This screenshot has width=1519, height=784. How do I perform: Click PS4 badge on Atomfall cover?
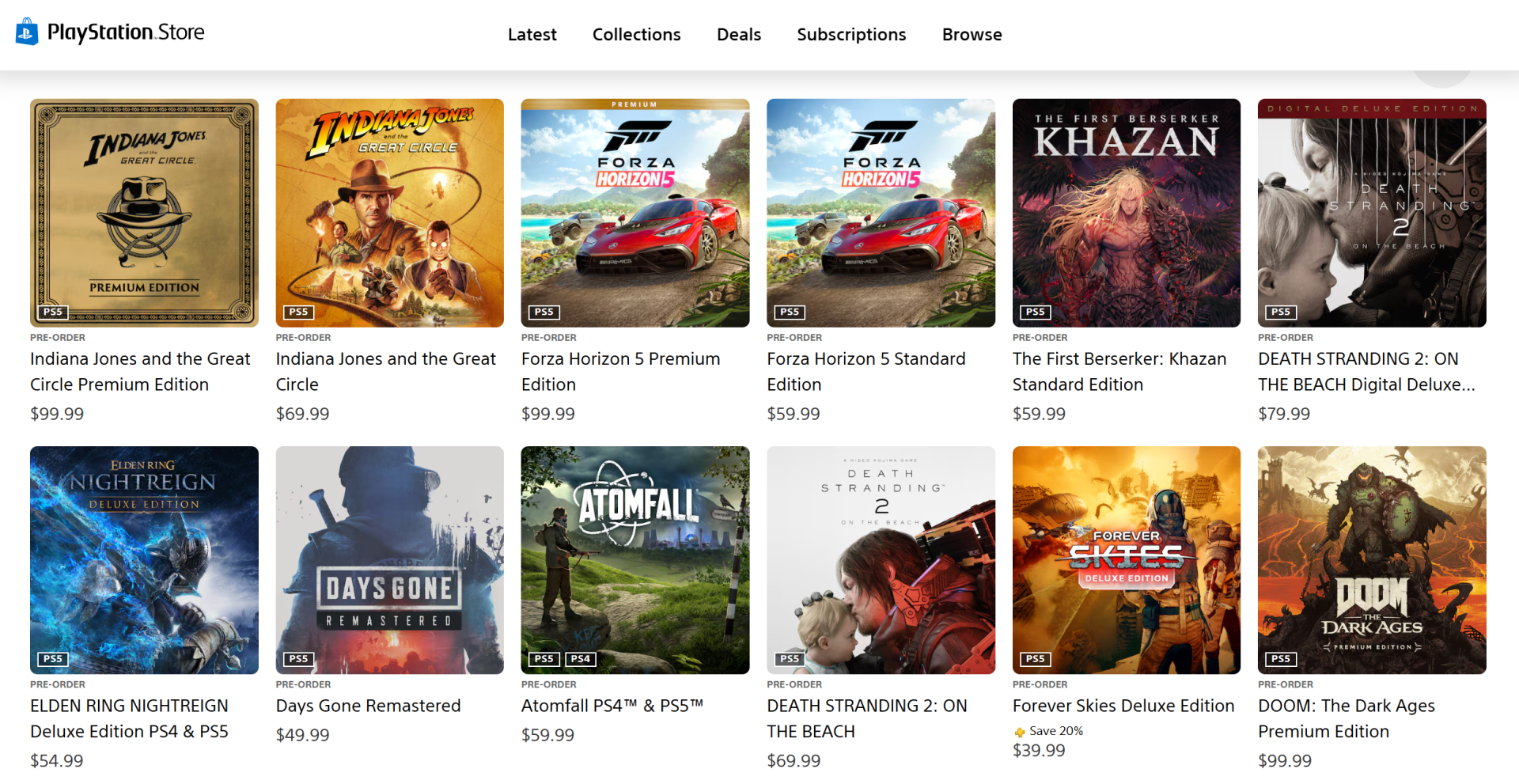pos(581,659)
